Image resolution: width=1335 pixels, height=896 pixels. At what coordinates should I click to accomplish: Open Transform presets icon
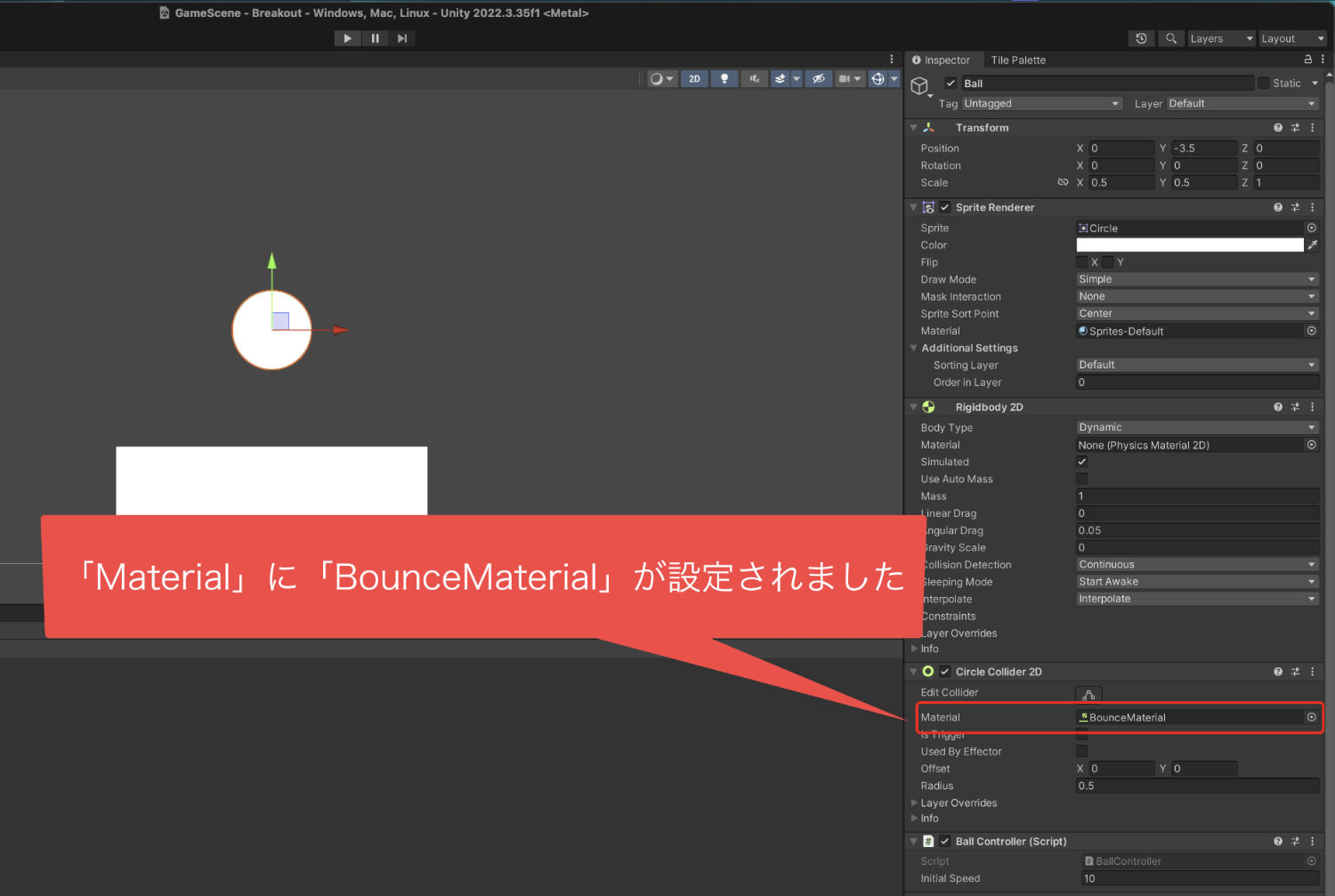(1295, 127)
